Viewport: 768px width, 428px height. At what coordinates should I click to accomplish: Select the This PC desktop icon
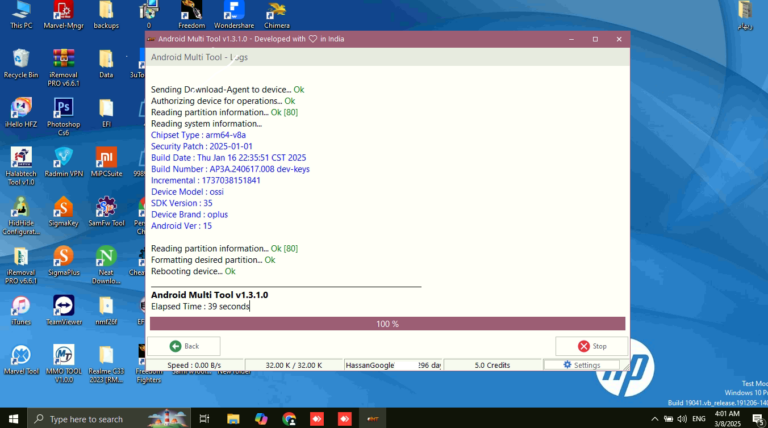[21, 15]
